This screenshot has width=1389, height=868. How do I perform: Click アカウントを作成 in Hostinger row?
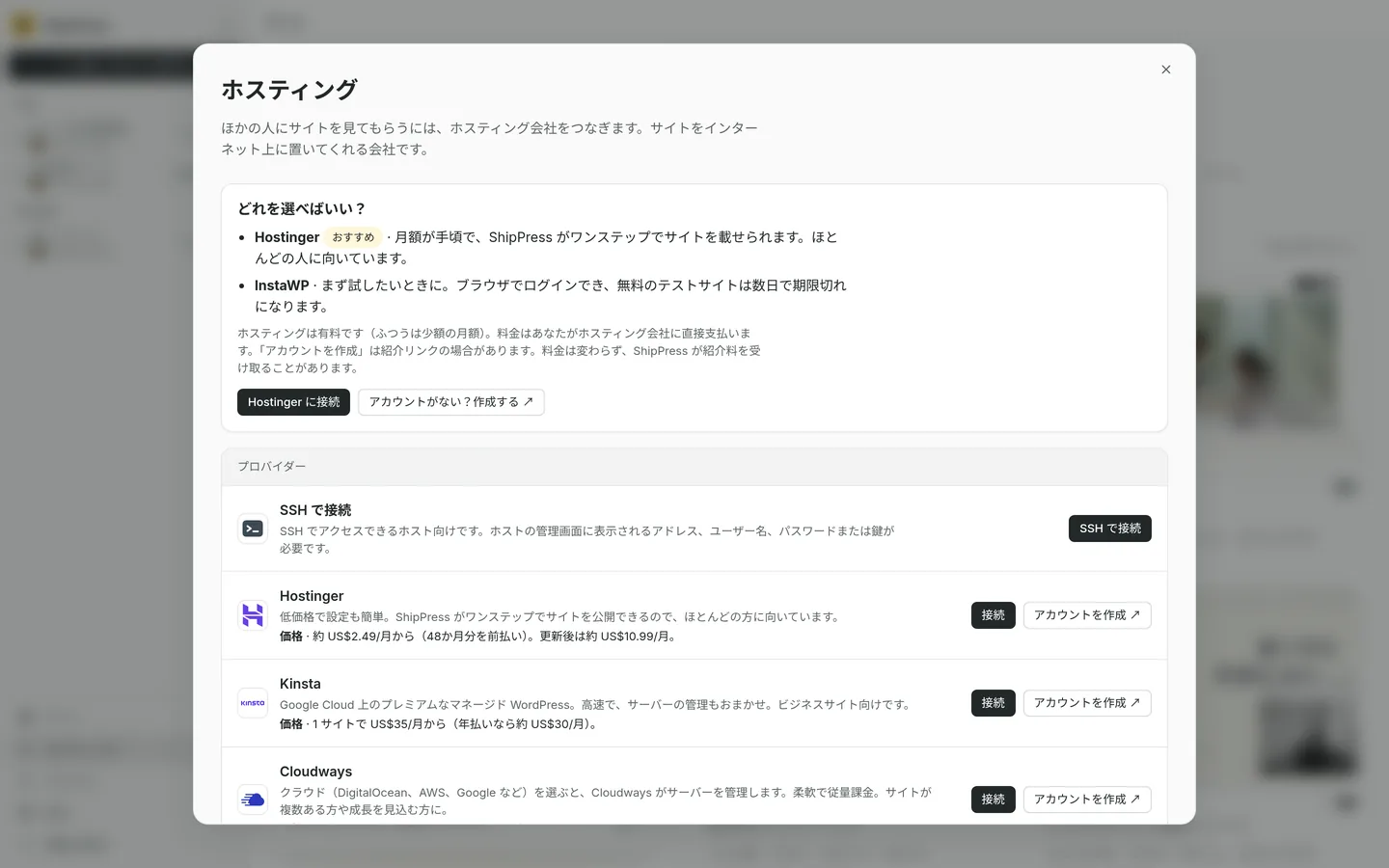coord(1087,615)
